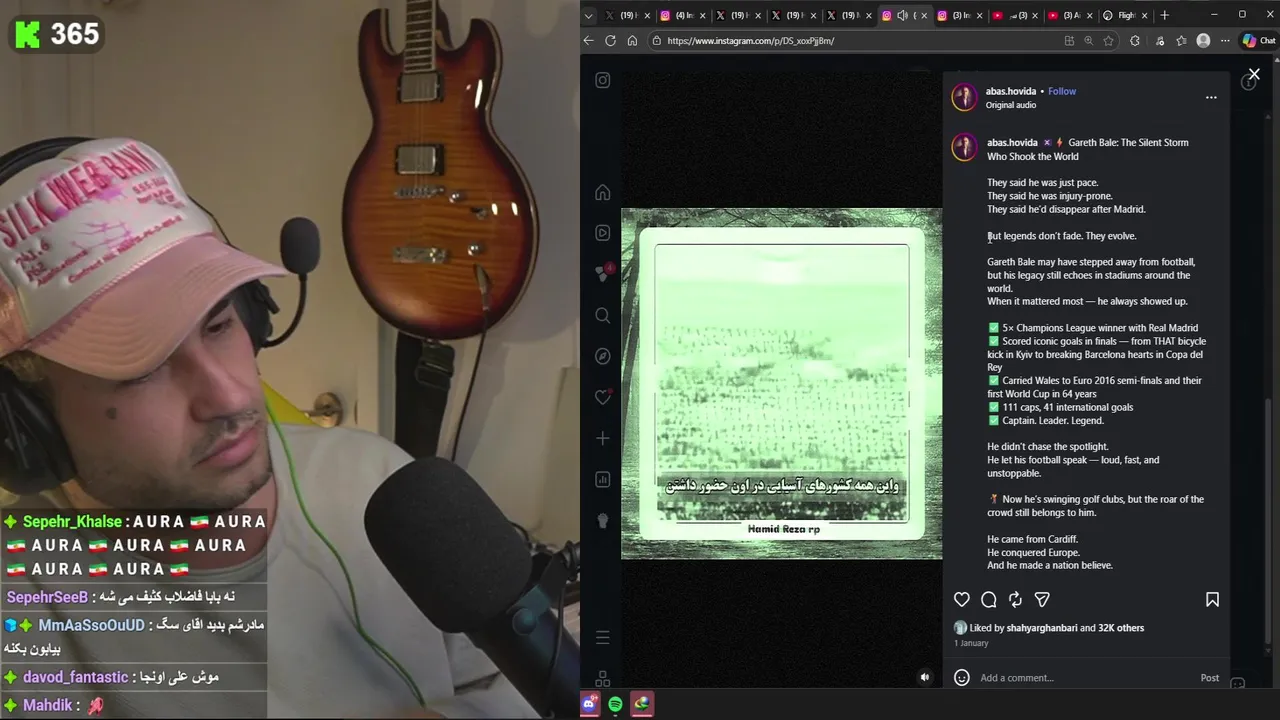Open browser home page

pyautogui.click(x=632, y=41)
